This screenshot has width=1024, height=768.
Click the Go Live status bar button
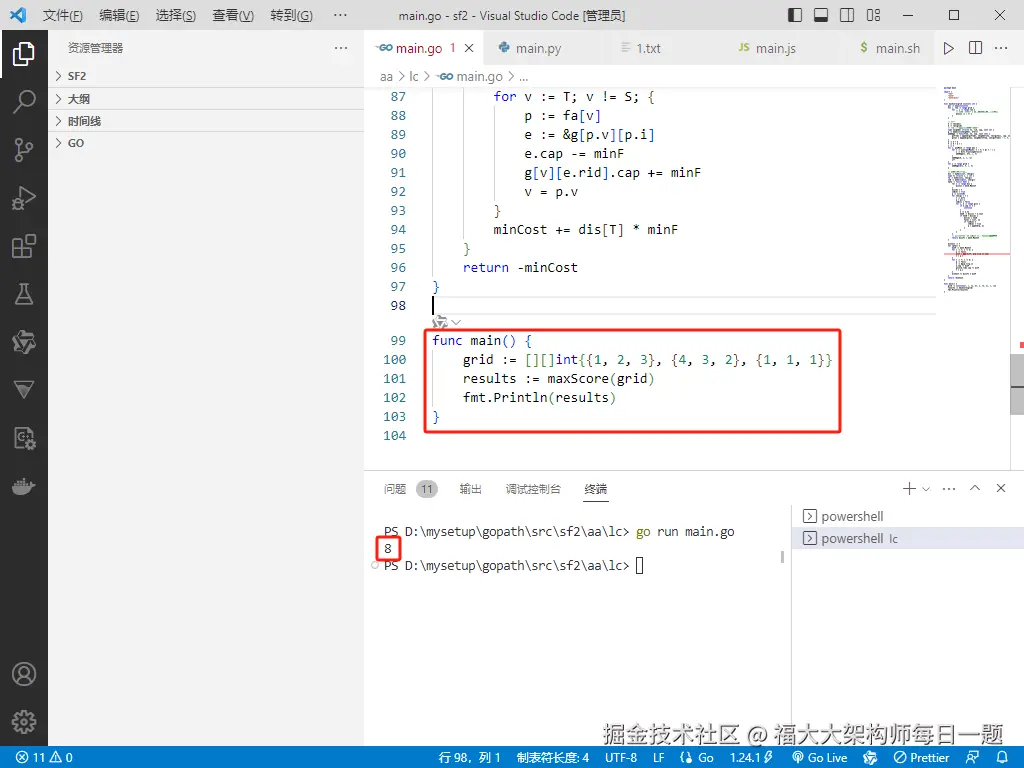(x=820, y=758)
